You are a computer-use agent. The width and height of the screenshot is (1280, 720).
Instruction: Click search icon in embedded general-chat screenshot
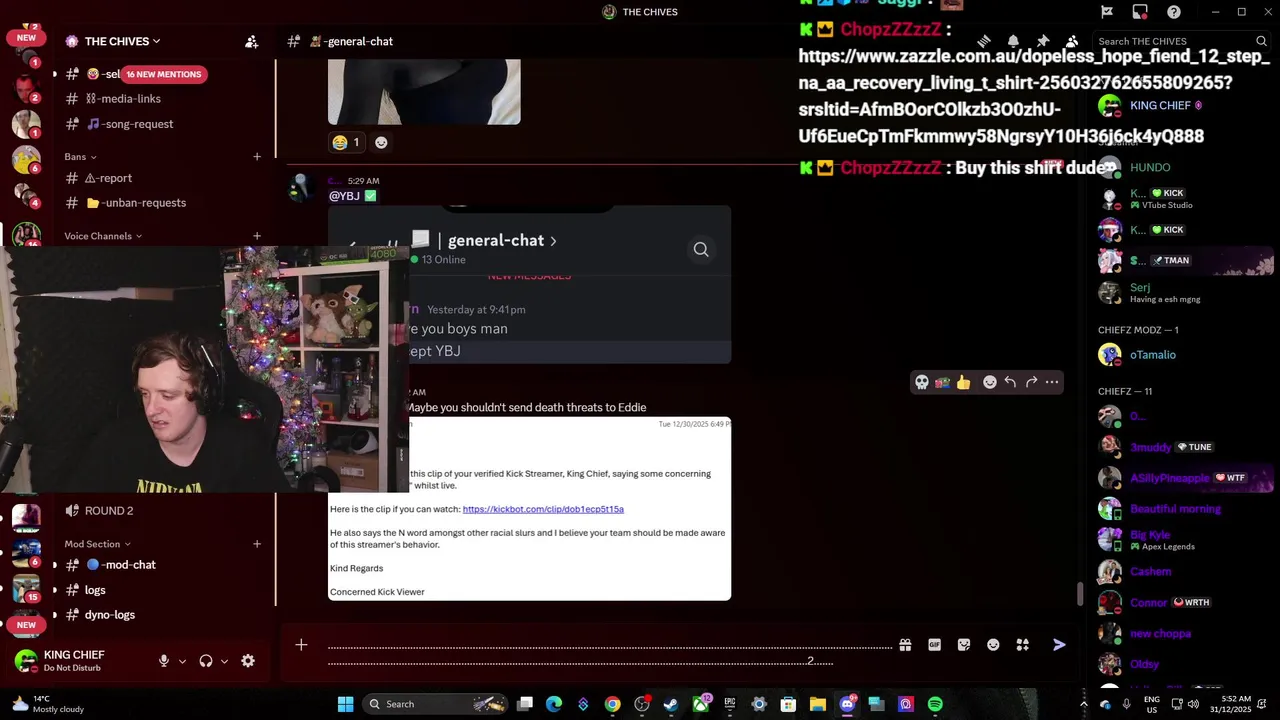(x=701, y=249)
